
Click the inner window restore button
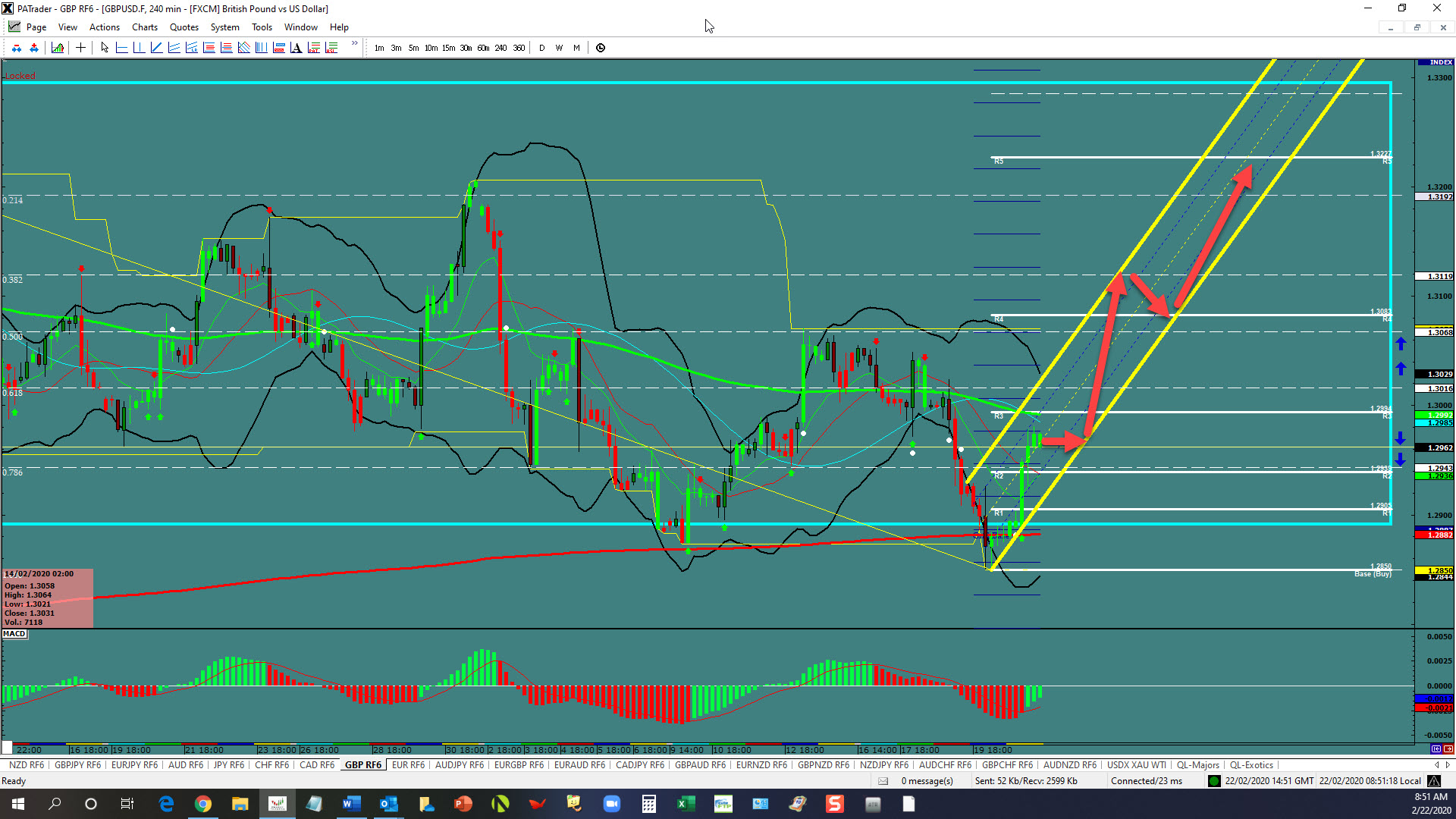point(1417,27)
